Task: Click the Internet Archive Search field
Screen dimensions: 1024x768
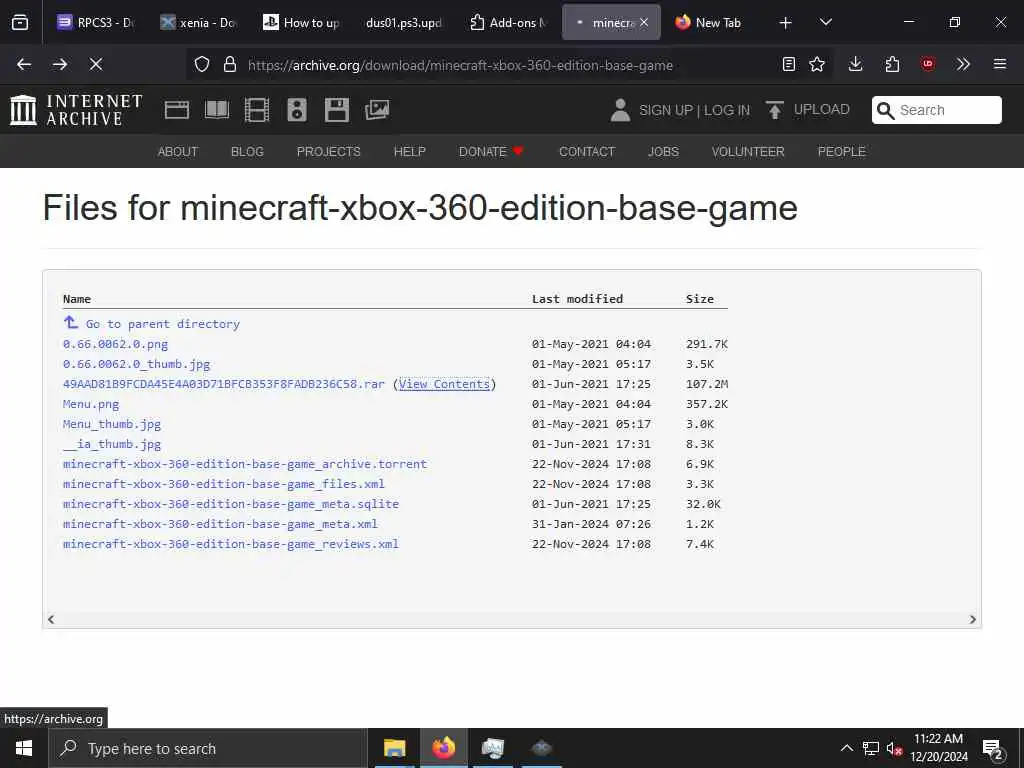Action: [936, 110]
